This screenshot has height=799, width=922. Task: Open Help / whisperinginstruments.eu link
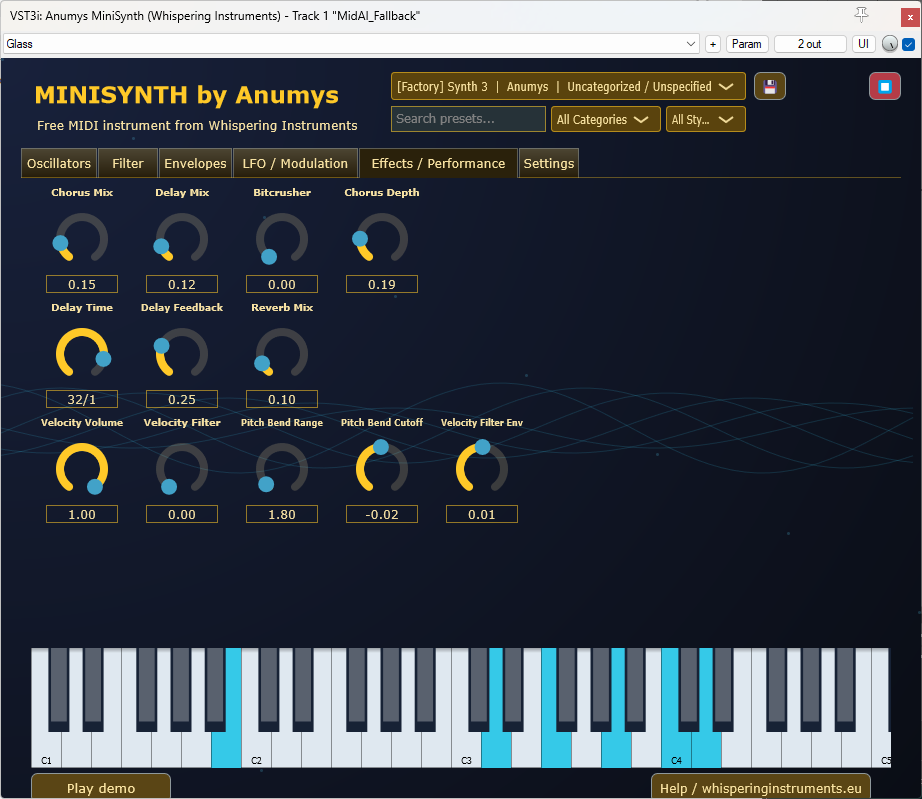(x=760, y=787)
